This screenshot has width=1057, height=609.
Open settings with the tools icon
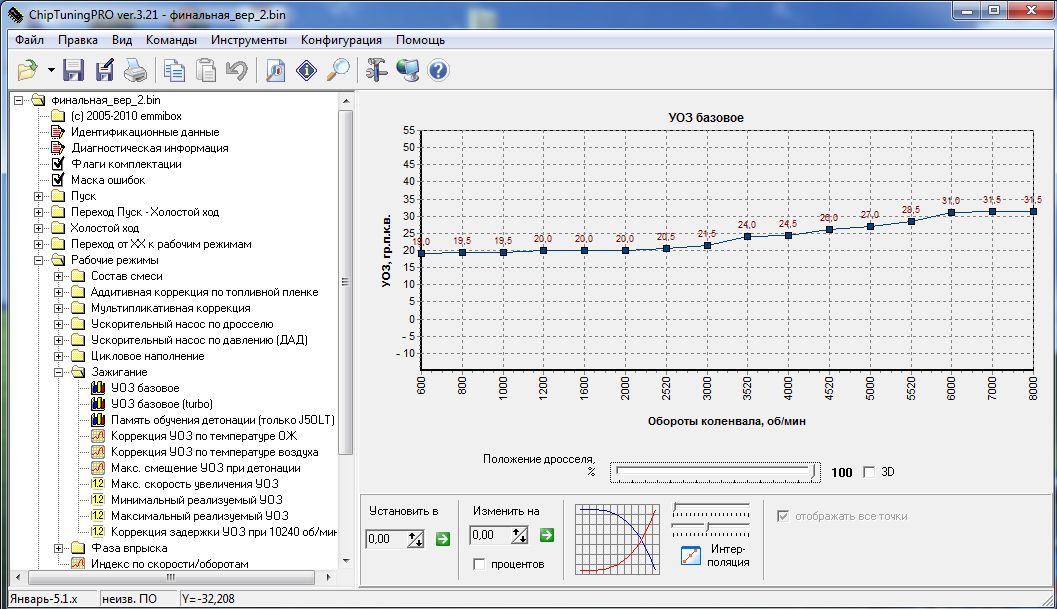click(x=376, y=70)
